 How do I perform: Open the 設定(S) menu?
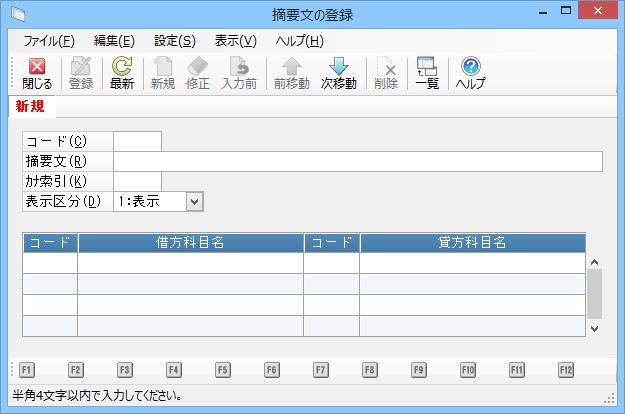[x=174, y=41]
